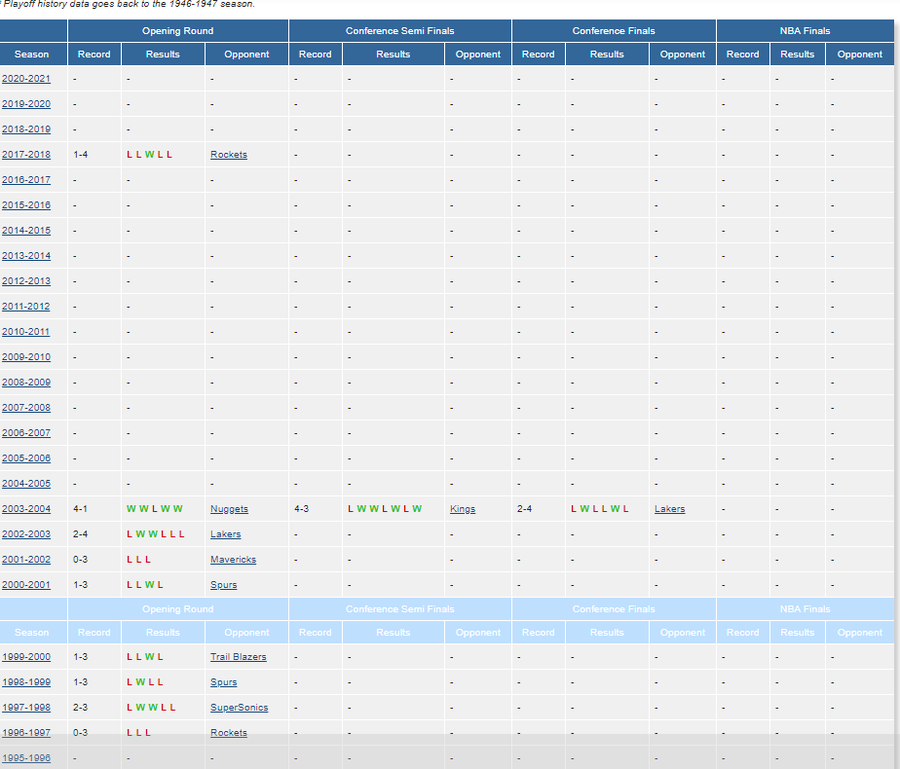Image resolution: width=900 pixels, height=769 pixels.
Task: Click the L W W L L L results
Action: [156, 534]
